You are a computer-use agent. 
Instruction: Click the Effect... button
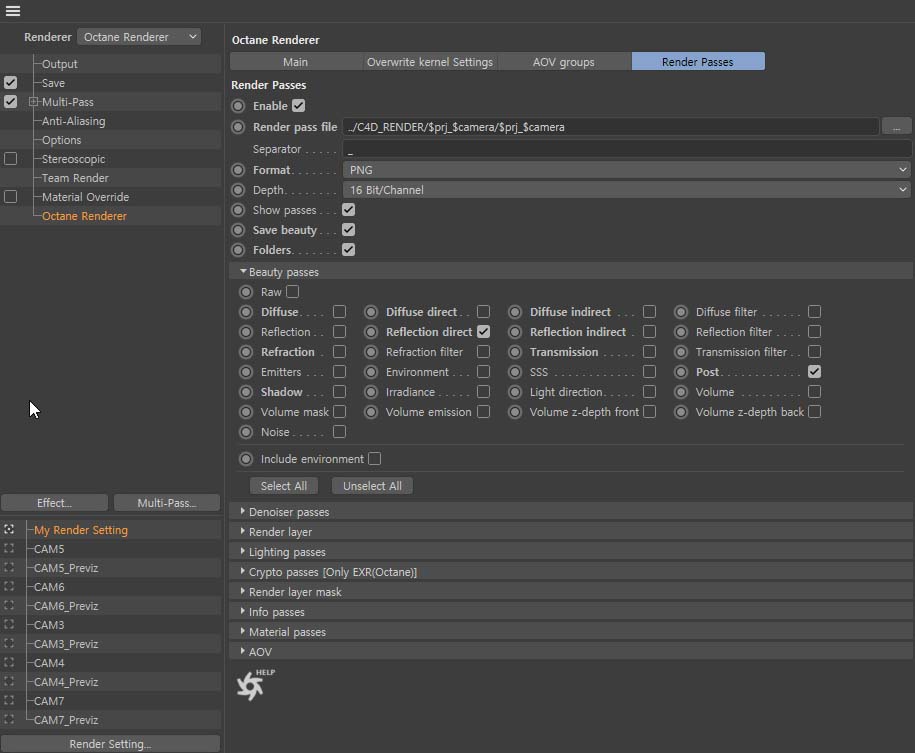pyautogui.click(x=54, y=503)
